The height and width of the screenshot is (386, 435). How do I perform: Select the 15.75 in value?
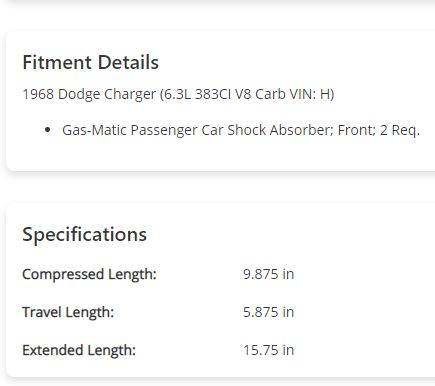(269, 350)
